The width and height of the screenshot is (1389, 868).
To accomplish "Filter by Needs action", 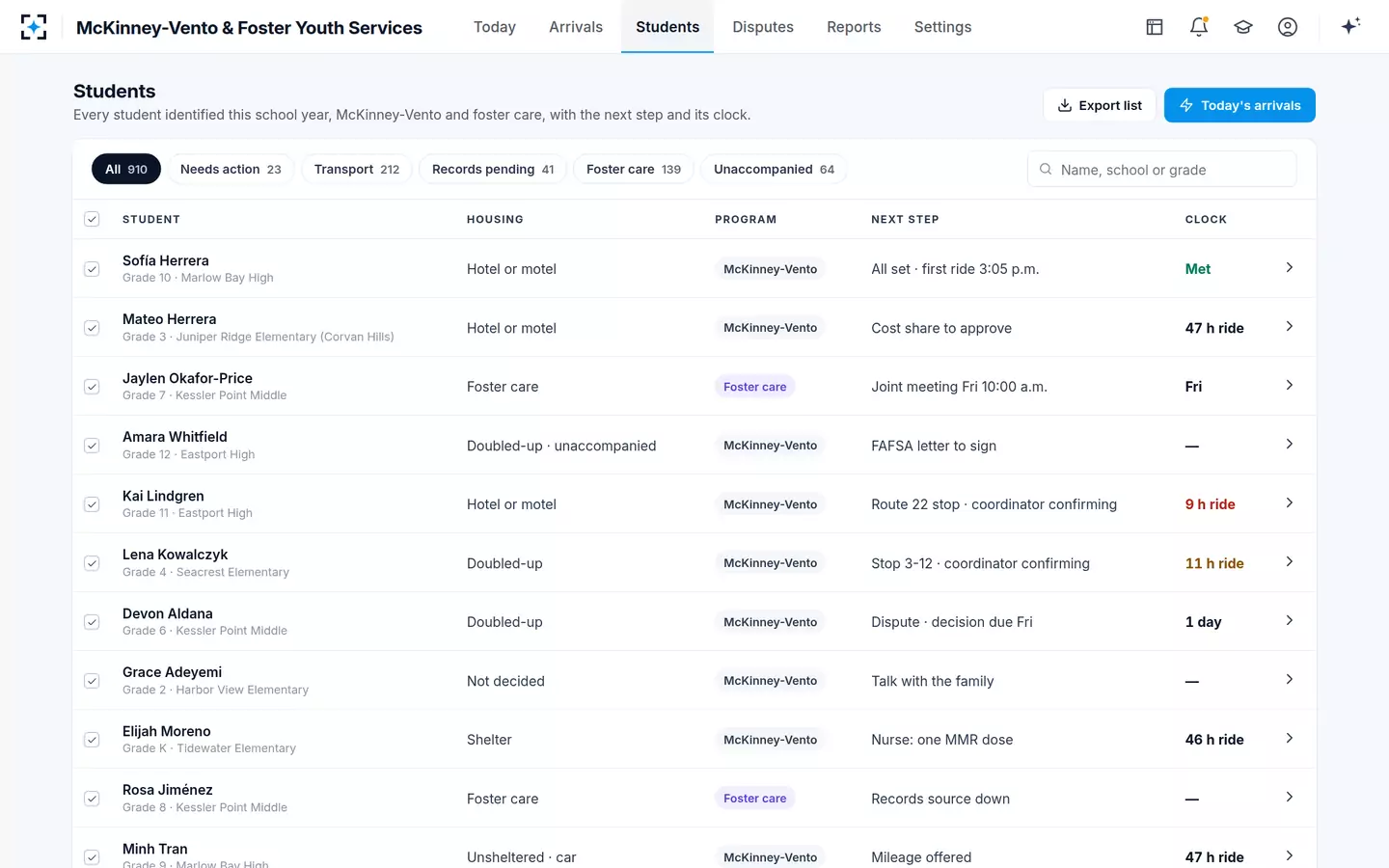I will (231, 169).
